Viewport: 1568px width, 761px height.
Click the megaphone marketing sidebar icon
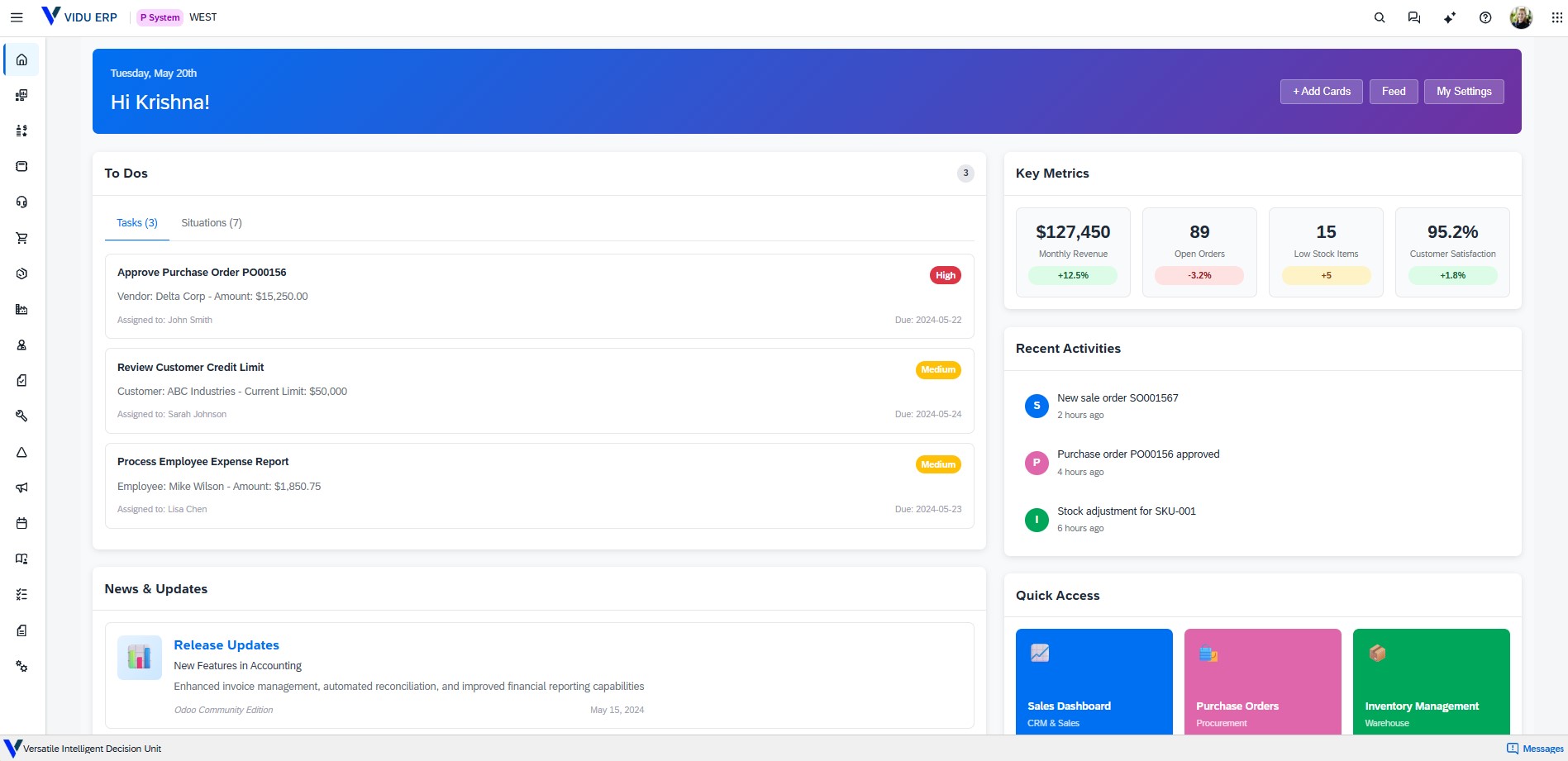tap(22, 488)
